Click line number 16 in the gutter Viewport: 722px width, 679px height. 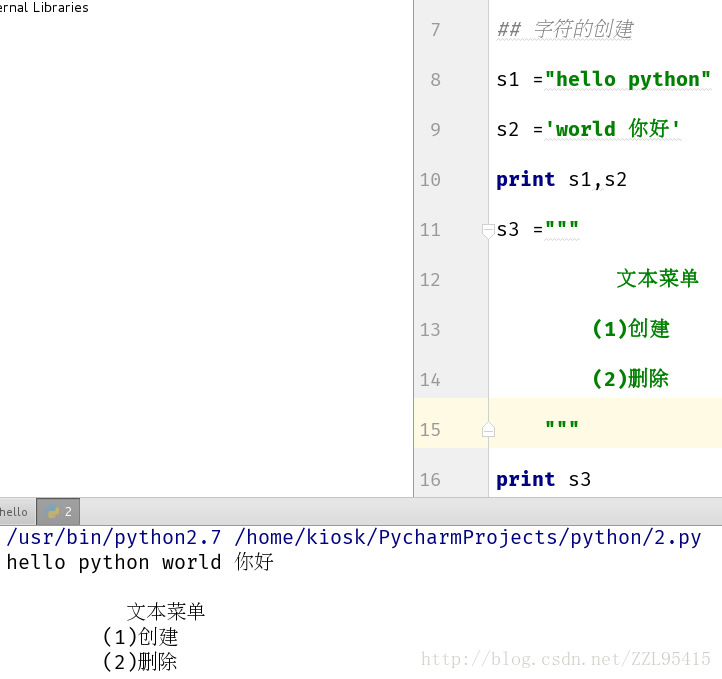point(430,480)
